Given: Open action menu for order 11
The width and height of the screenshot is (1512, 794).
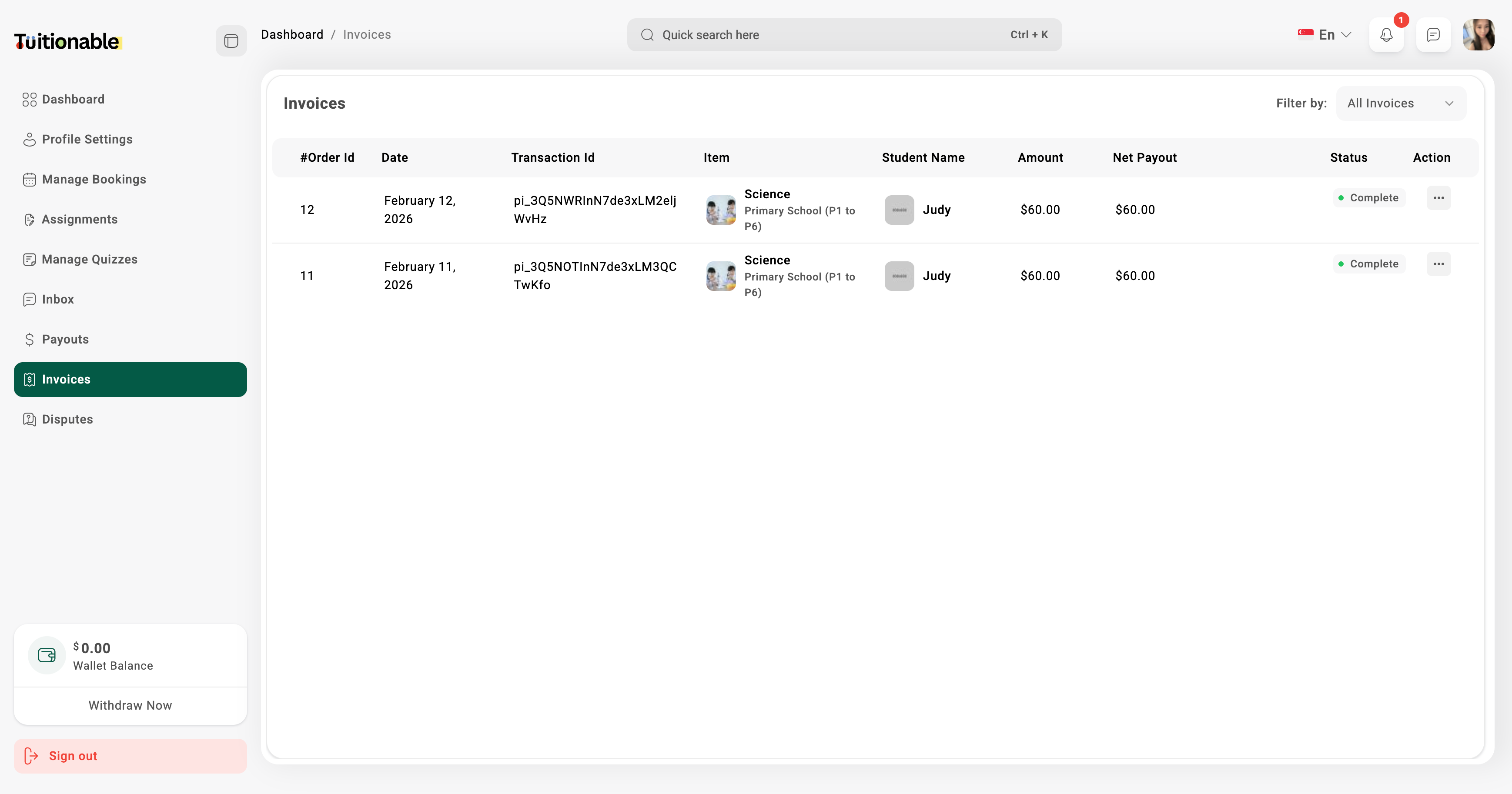Looking at the screenshot, I should [x=1438, y=264].
